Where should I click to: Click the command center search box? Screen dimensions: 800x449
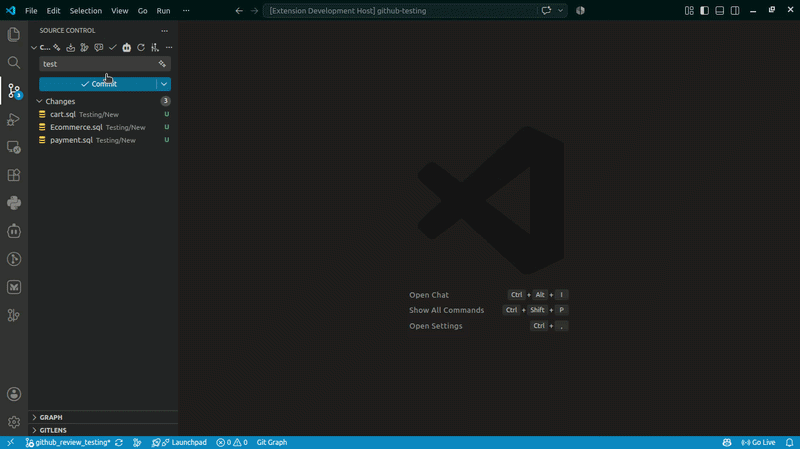401,10
